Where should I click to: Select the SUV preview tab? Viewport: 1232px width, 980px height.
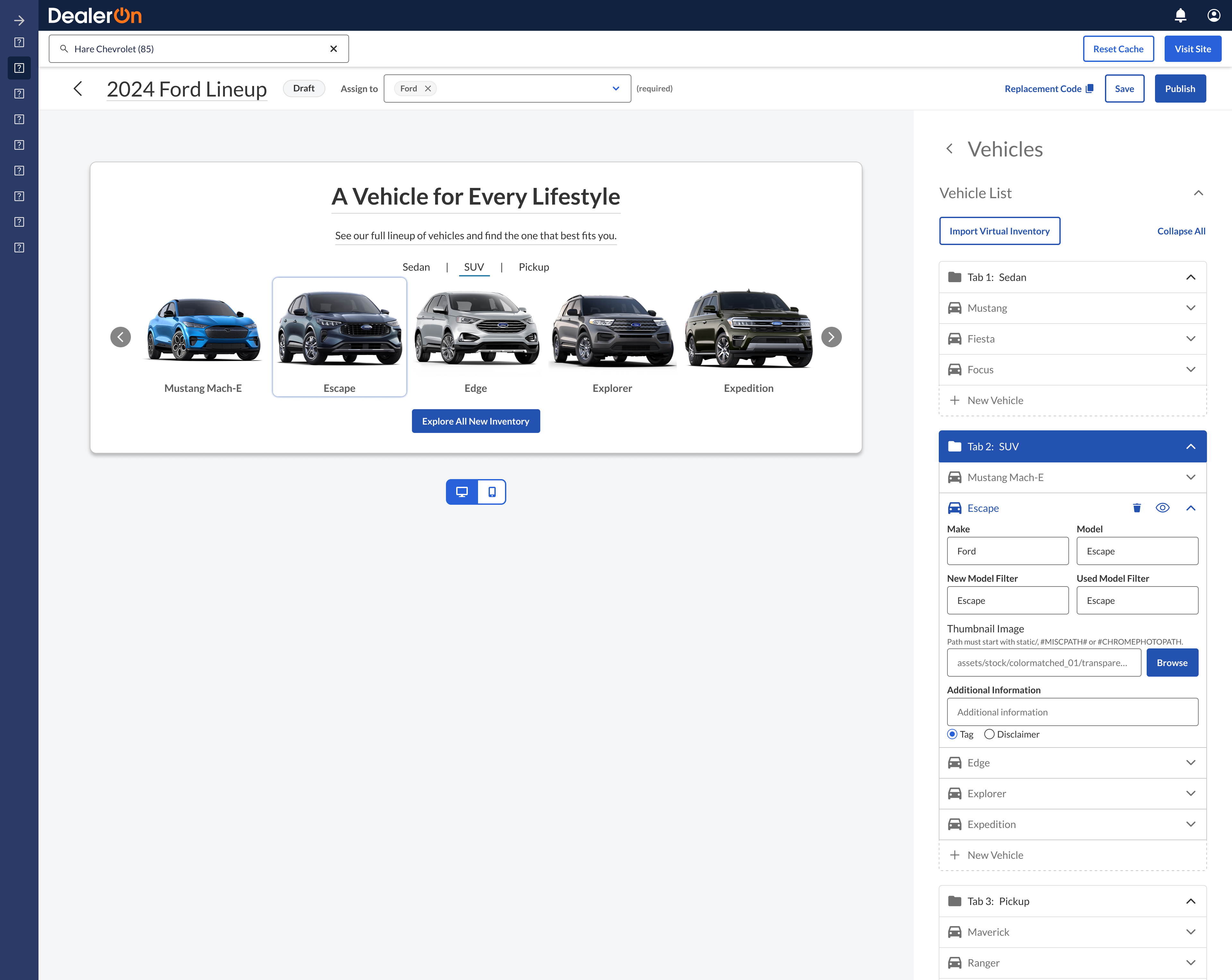(x=474, y=267)
